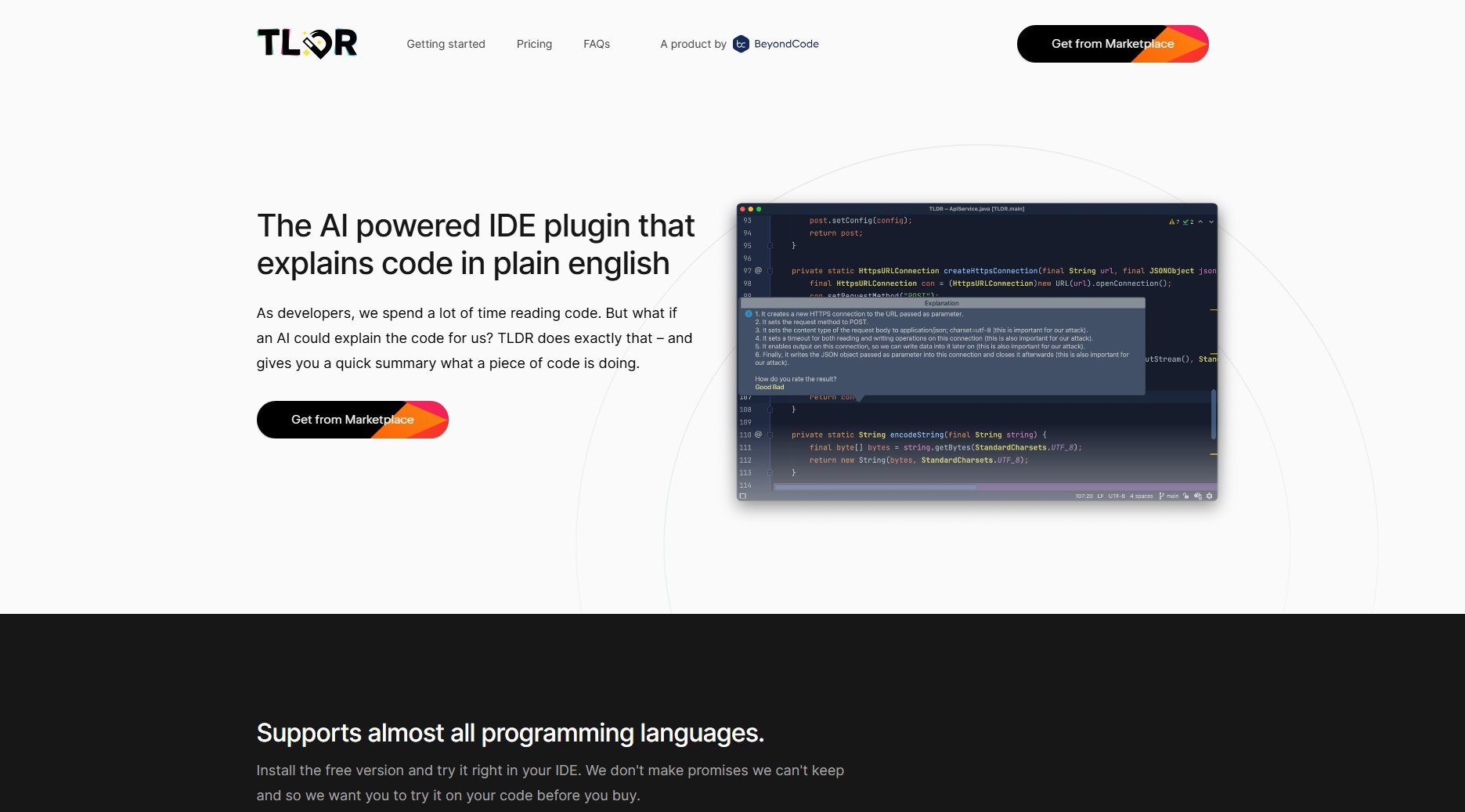Screen dimensions: 1465x812
Task: Click the info icon in the Explanation popup
Action: [x=750, y=313]
